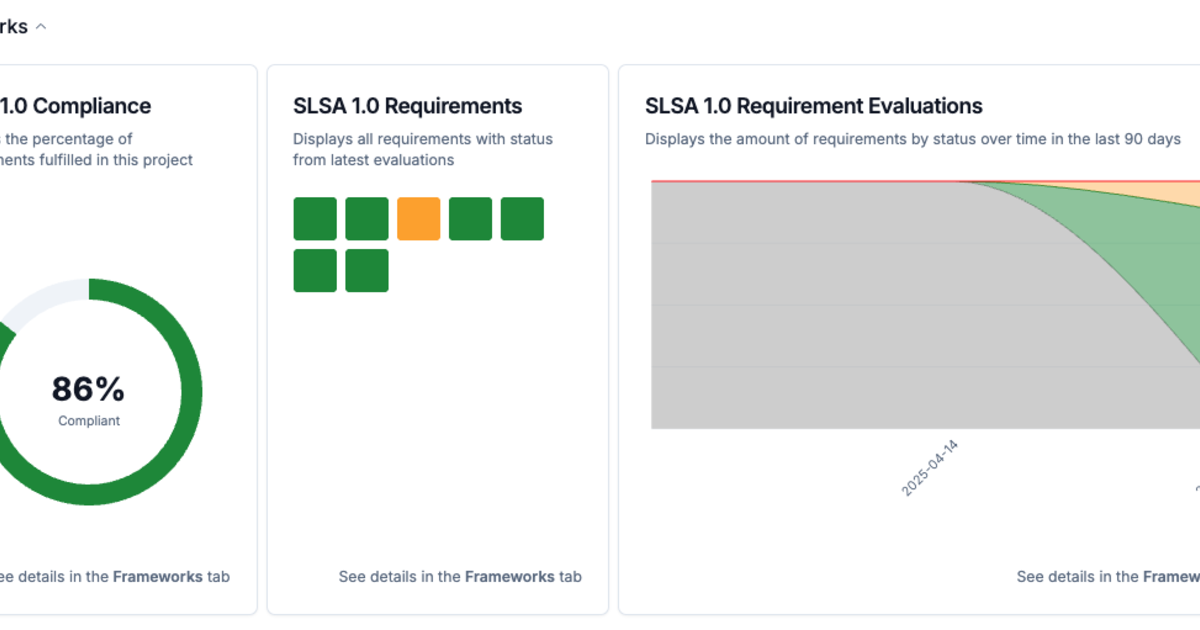The width and height of the screenshot is (1200, 630).
Task: Click the SLSA 1.0 Requirement Evaluations heading
Action: click(x=814, y=106)
